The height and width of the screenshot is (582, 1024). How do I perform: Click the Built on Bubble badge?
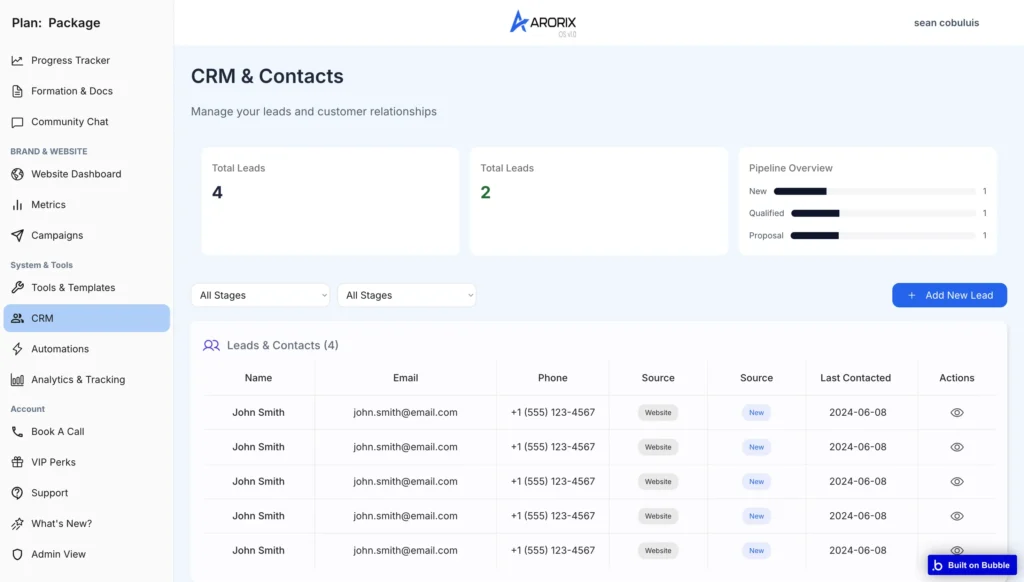972,565
